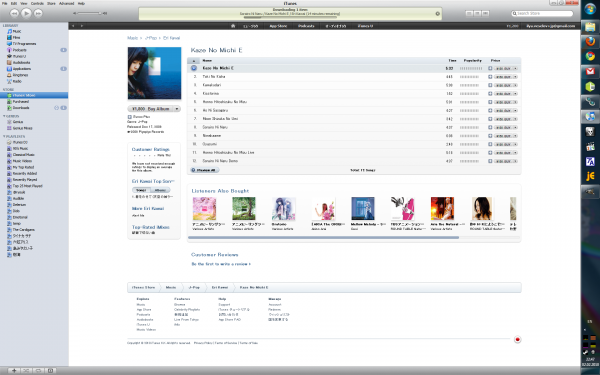Collapse the Playlists sidebar section

[4, 136]
